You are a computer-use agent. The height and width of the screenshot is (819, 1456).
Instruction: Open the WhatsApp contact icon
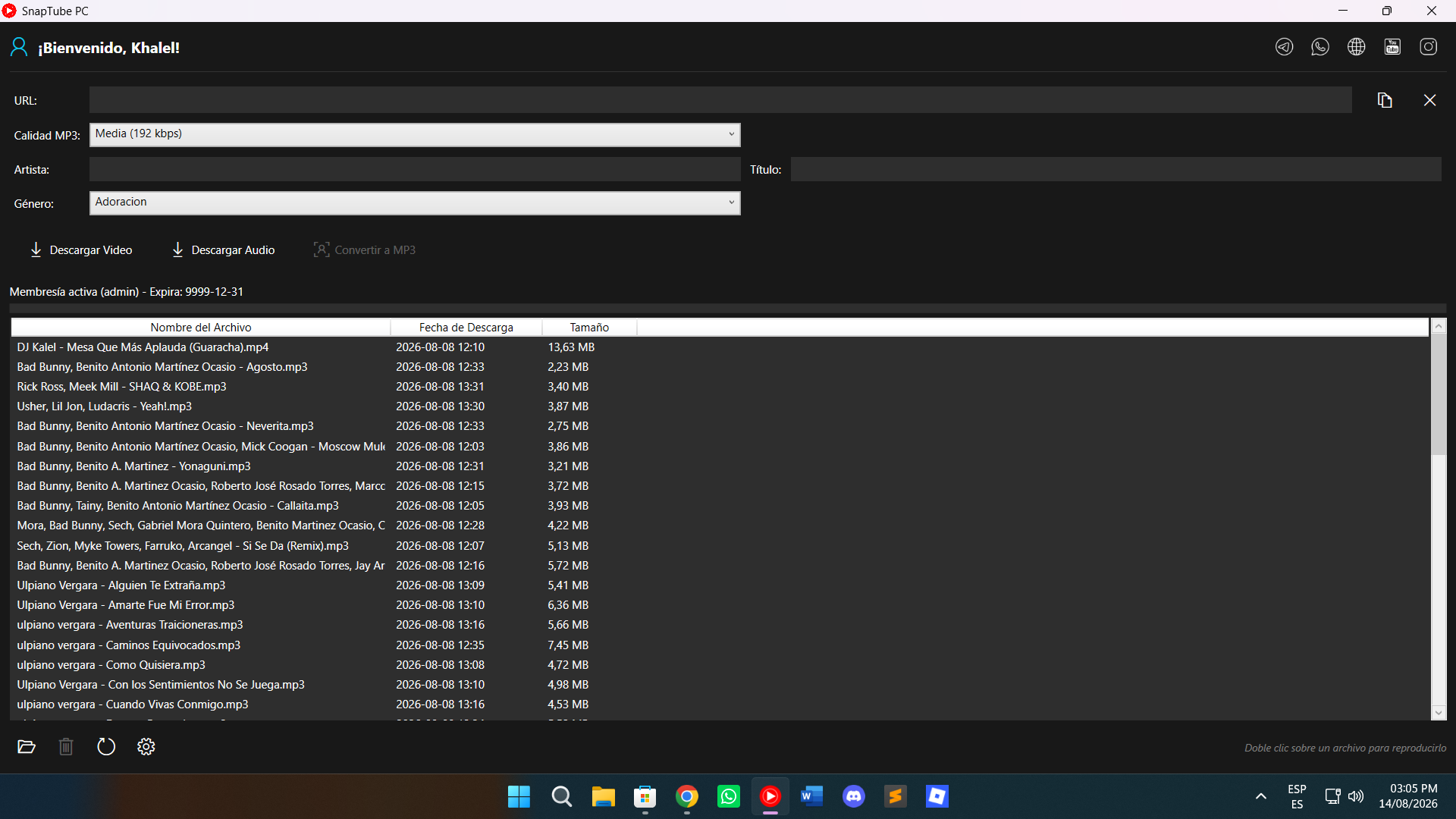click(x=1320, y=47)
